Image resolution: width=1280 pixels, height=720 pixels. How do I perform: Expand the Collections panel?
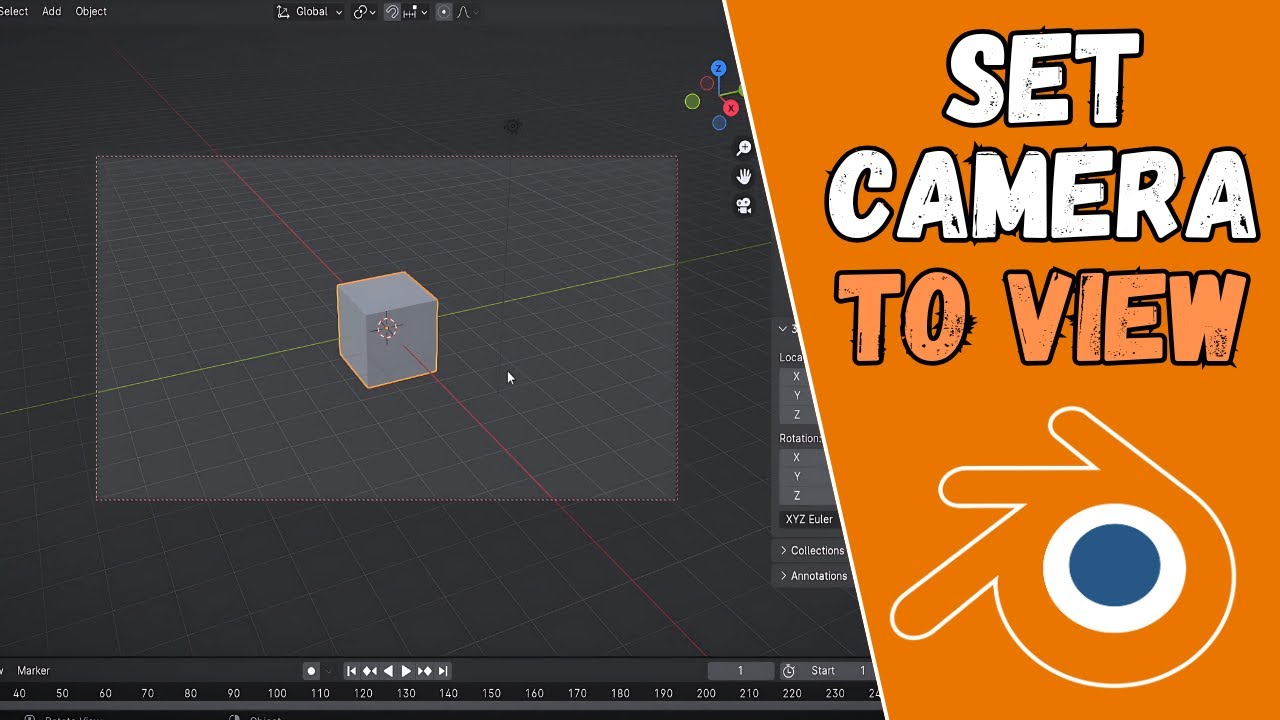tap(813, 550)
